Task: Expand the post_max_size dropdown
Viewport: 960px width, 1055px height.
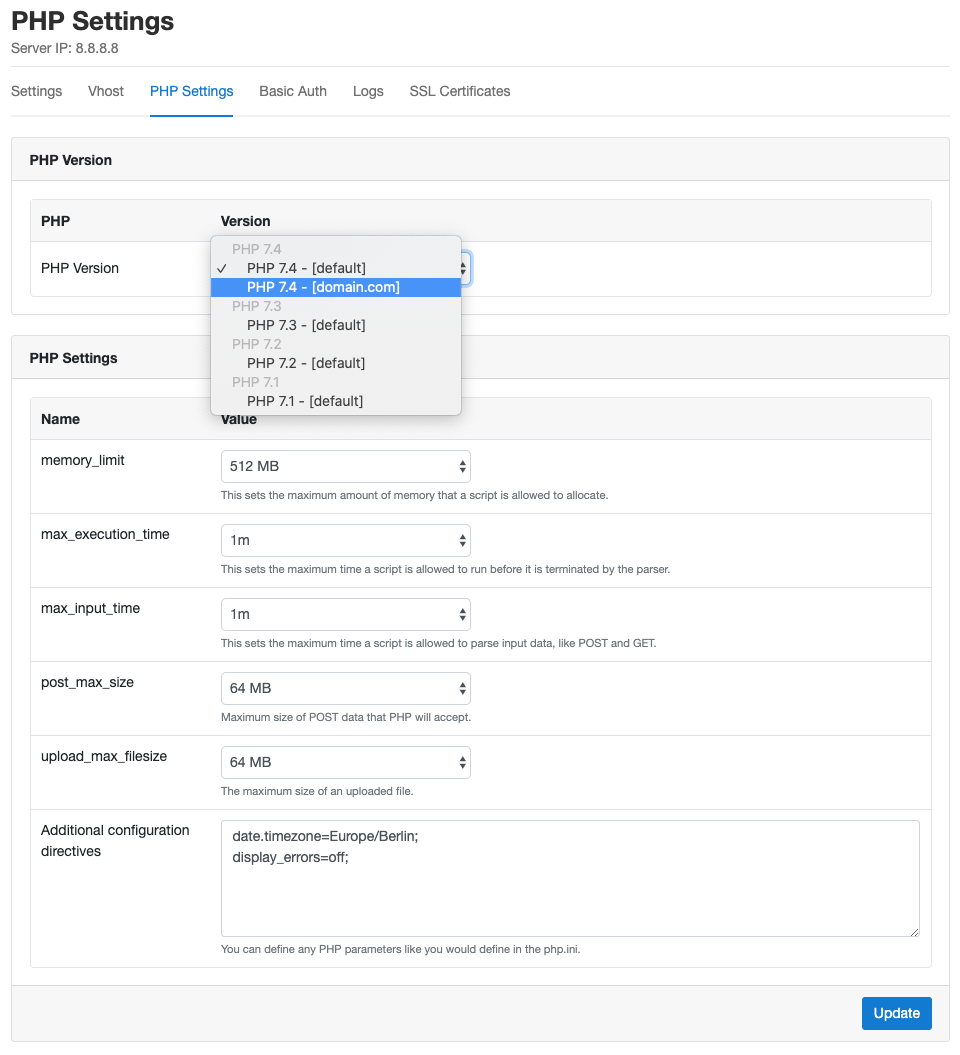Action: pyautogui.click(x=345, y=688)
